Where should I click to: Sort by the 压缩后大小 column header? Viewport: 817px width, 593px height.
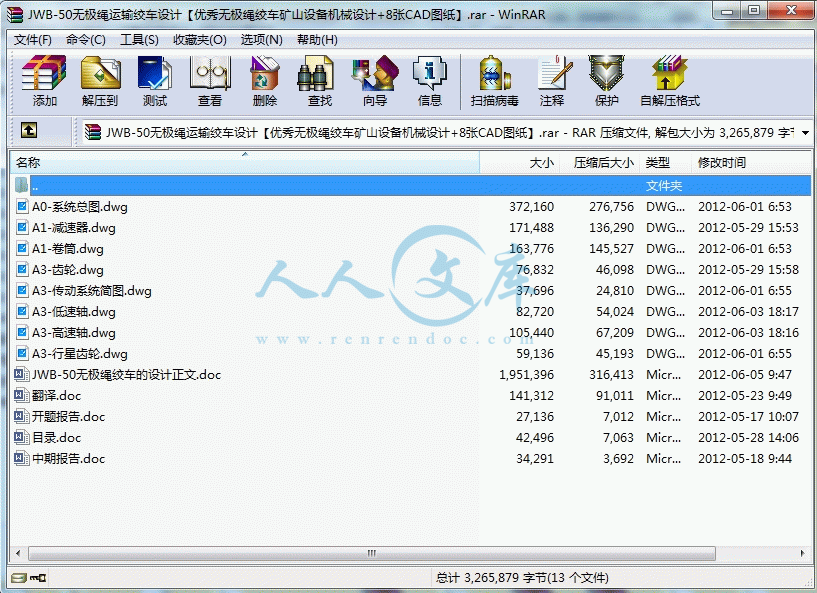click(x=600, y=163)
